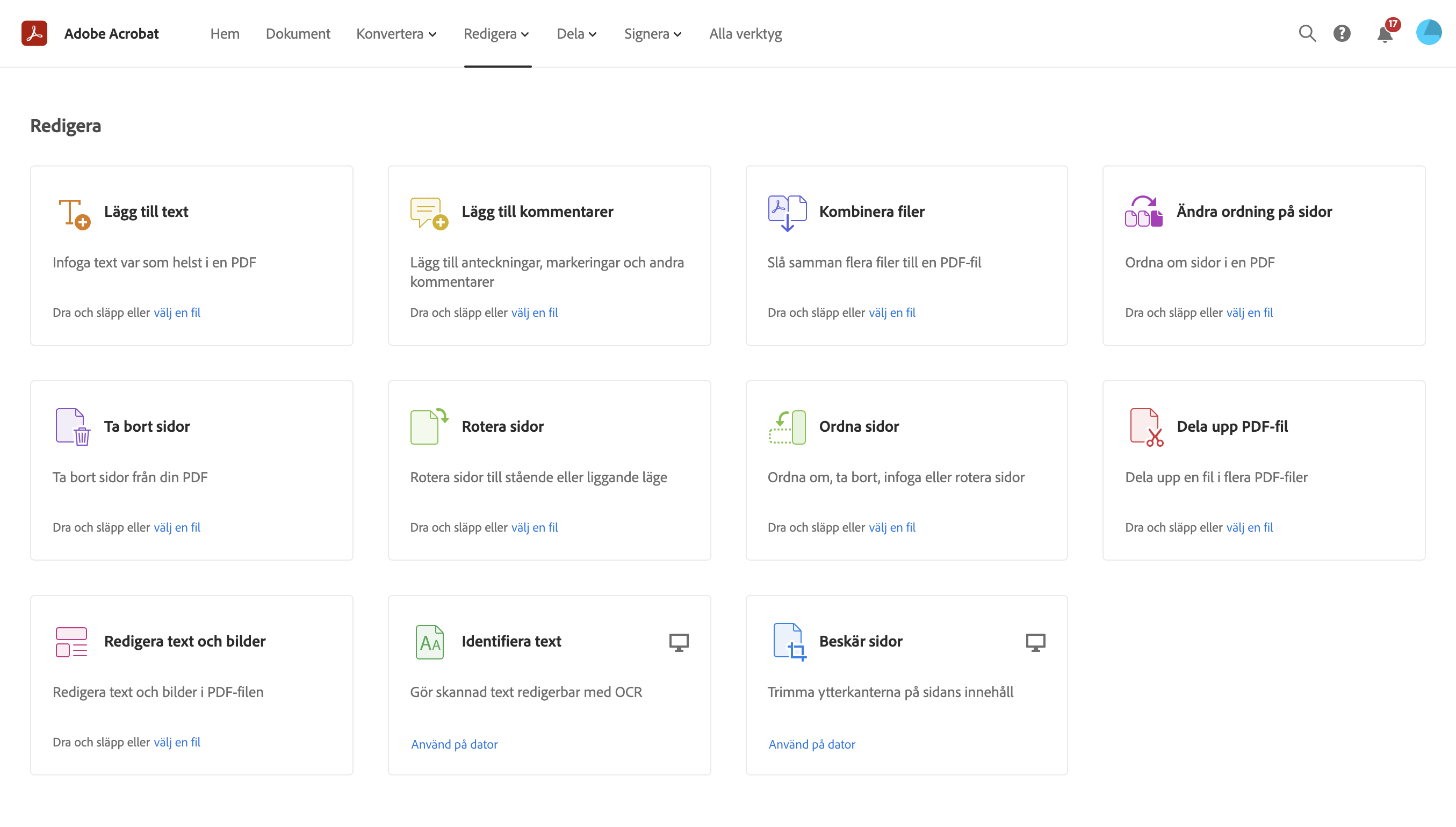Click the Ordna sidor icon
Viewport: 1456px width, 827px height.
click(x=787, y=427)
